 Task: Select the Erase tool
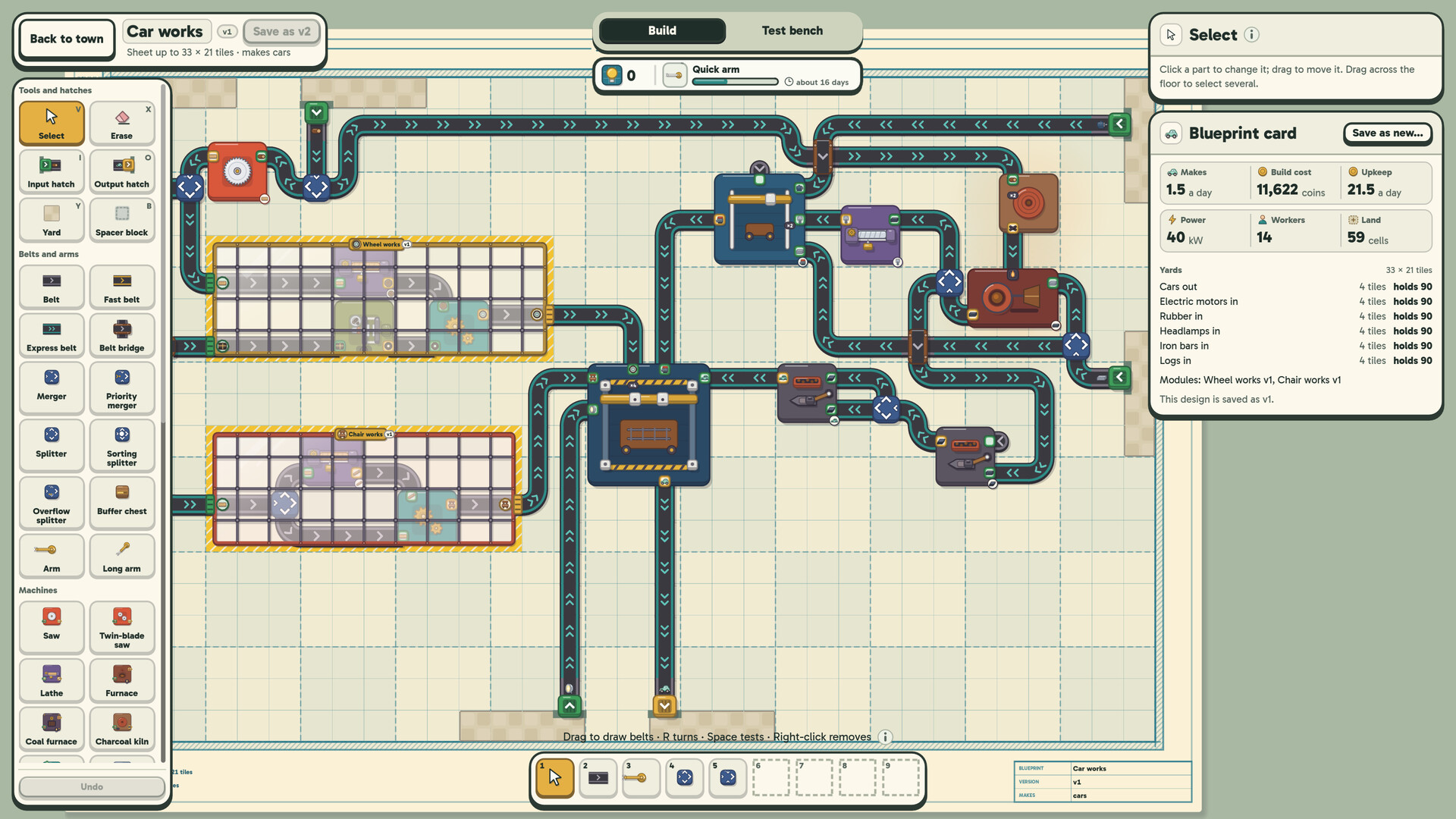tap(122, 124)
